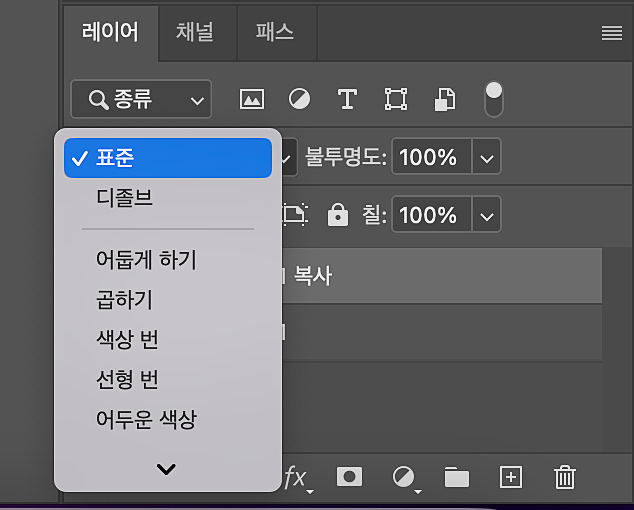The width and height of the screenshot is (634, 510).
Task: Filter for shape layers icon
Action: 395,99
